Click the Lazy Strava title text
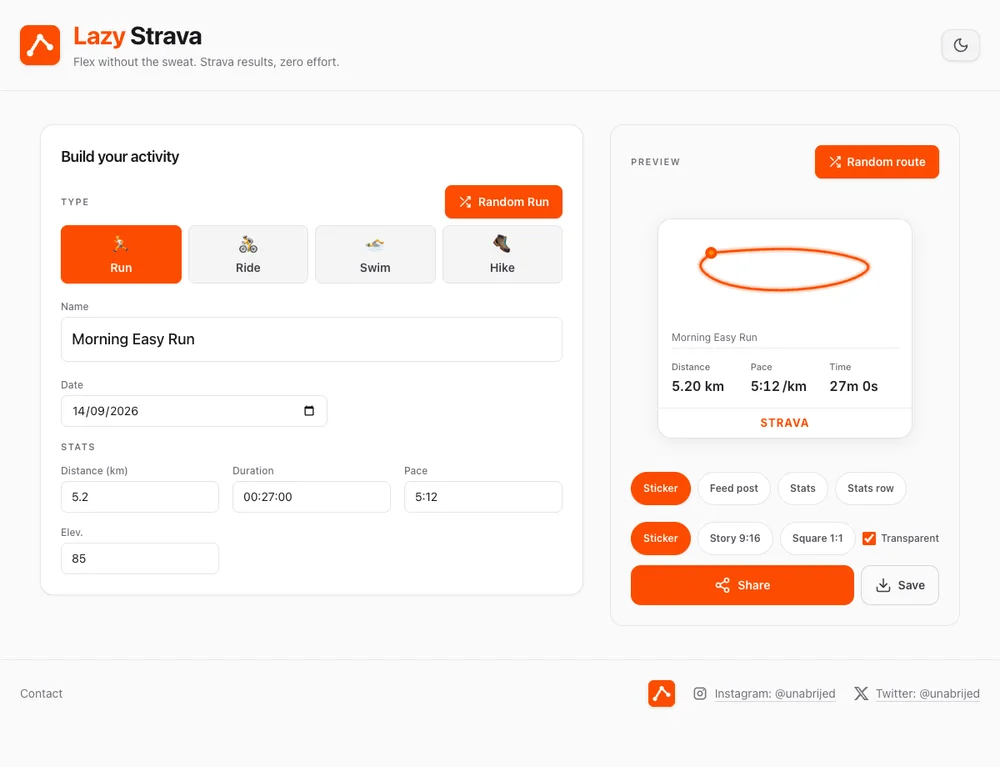This screenshot has width=1000, height=767. coord(137,36)
